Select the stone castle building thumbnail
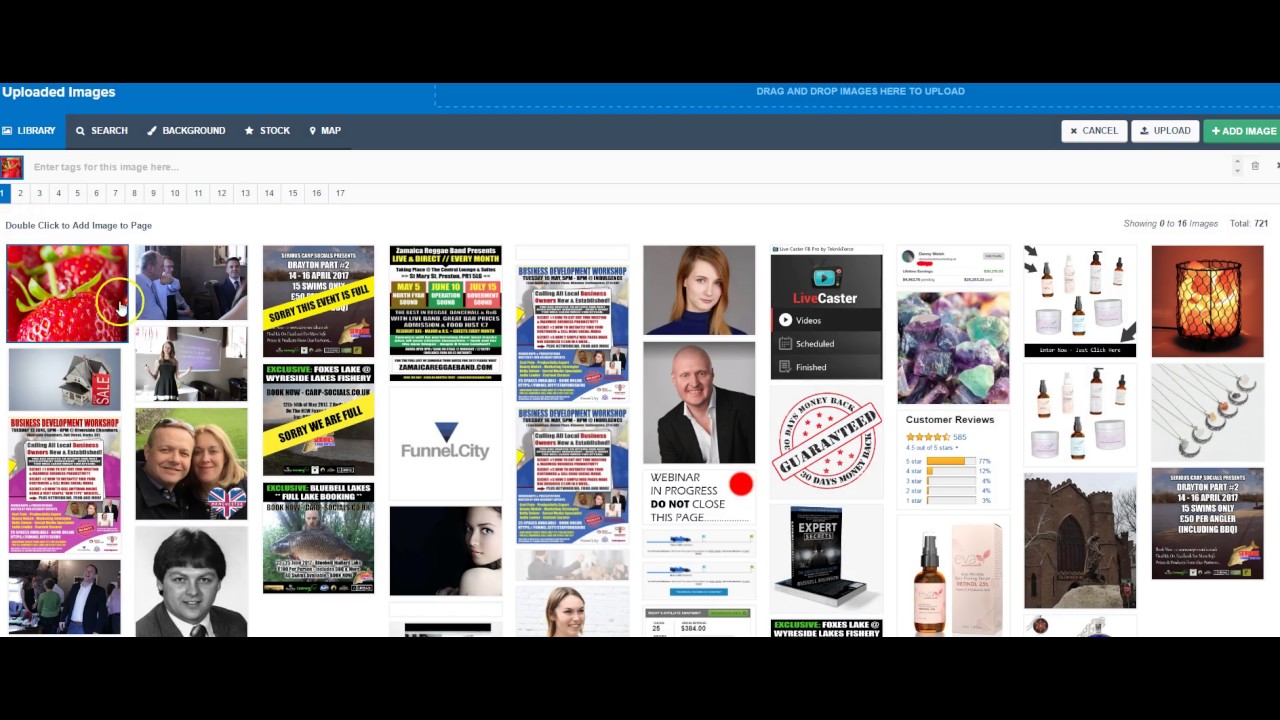This screenshot has width=1280, height=720. click(x=1080, y=540)
